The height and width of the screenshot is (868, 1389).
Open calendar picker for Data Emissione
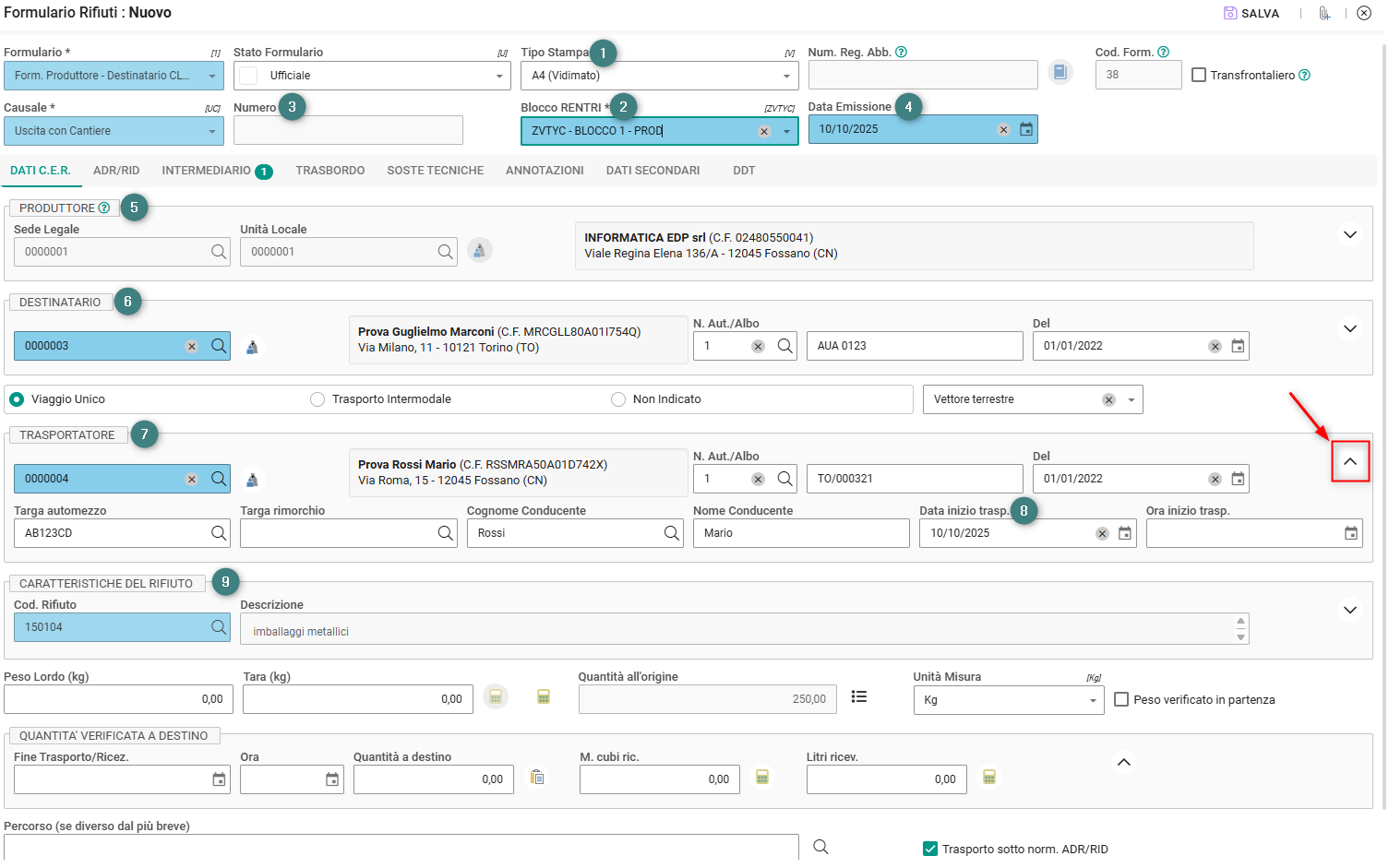click(x=1026, y=129)
